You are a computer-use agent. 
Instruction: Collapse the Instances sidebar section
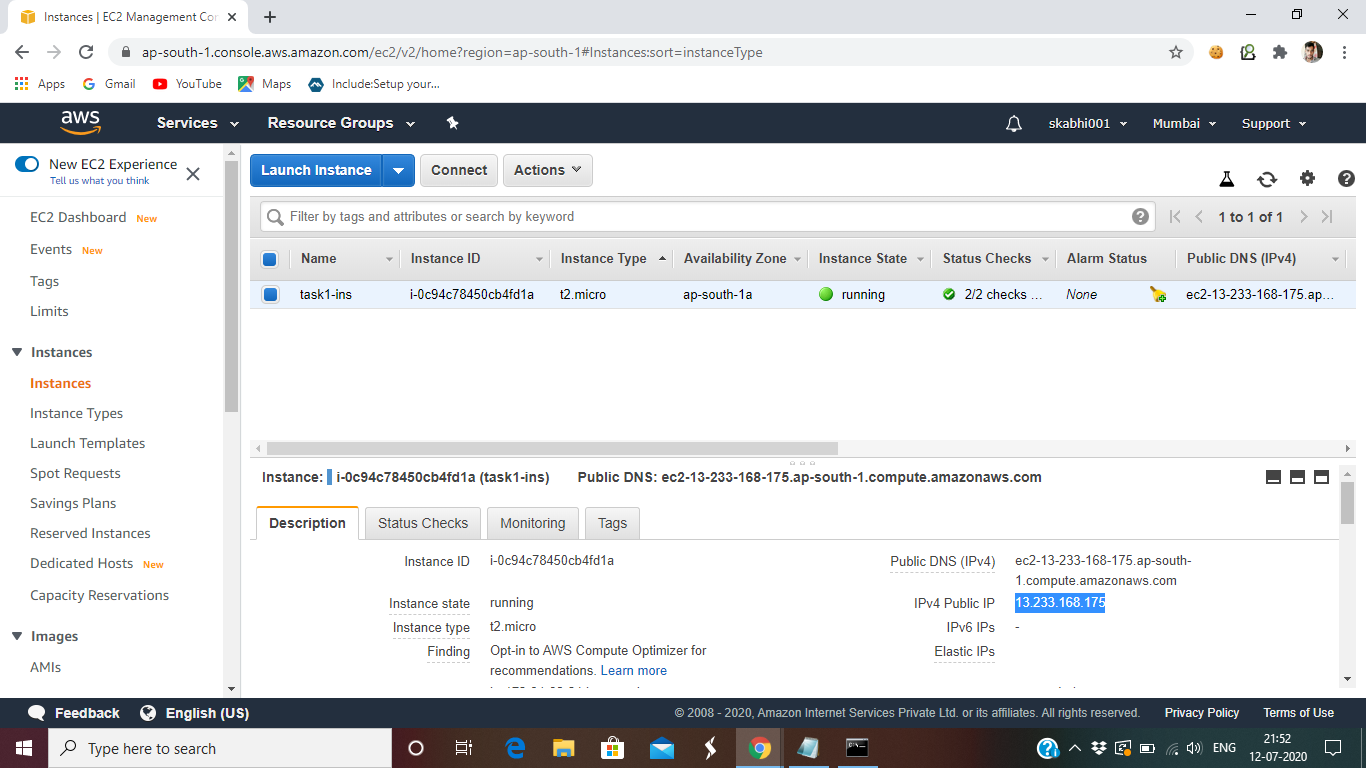tap(17, 352)
